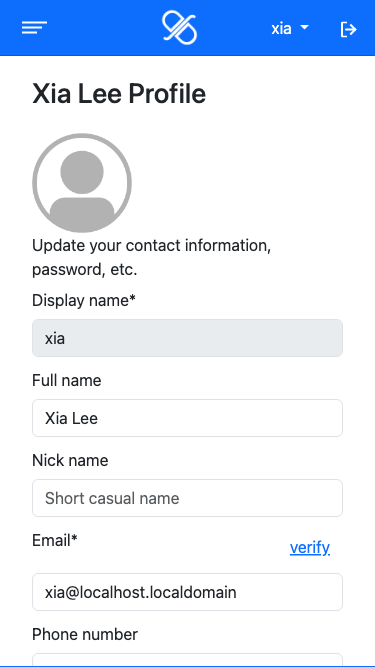The image size is (375, 667).
Task: Click the gray profile avatar placeholder
Action: tap(82, 183)
